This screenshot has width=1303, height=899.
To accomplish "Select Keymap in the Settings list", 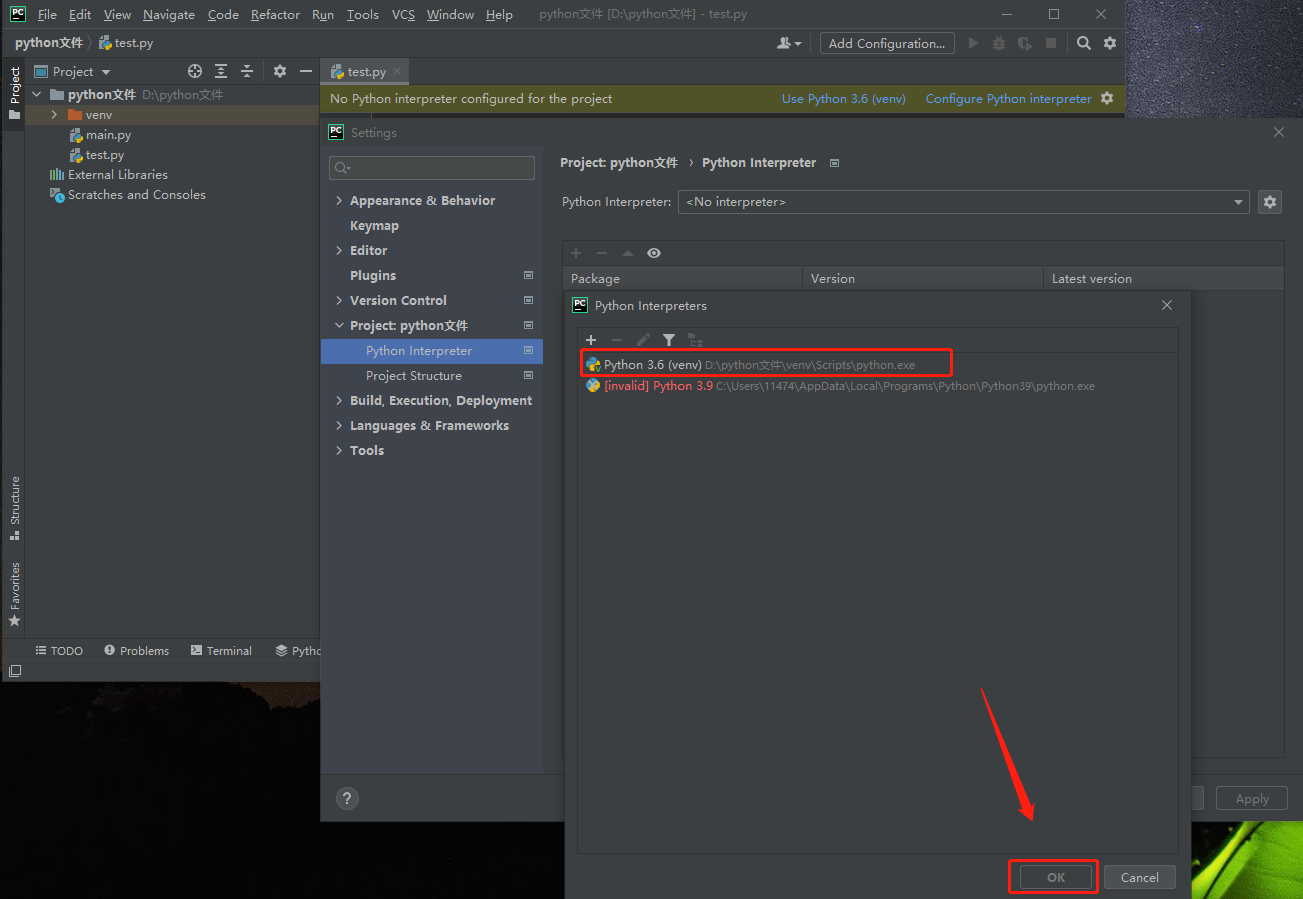I will click(374, 225).
